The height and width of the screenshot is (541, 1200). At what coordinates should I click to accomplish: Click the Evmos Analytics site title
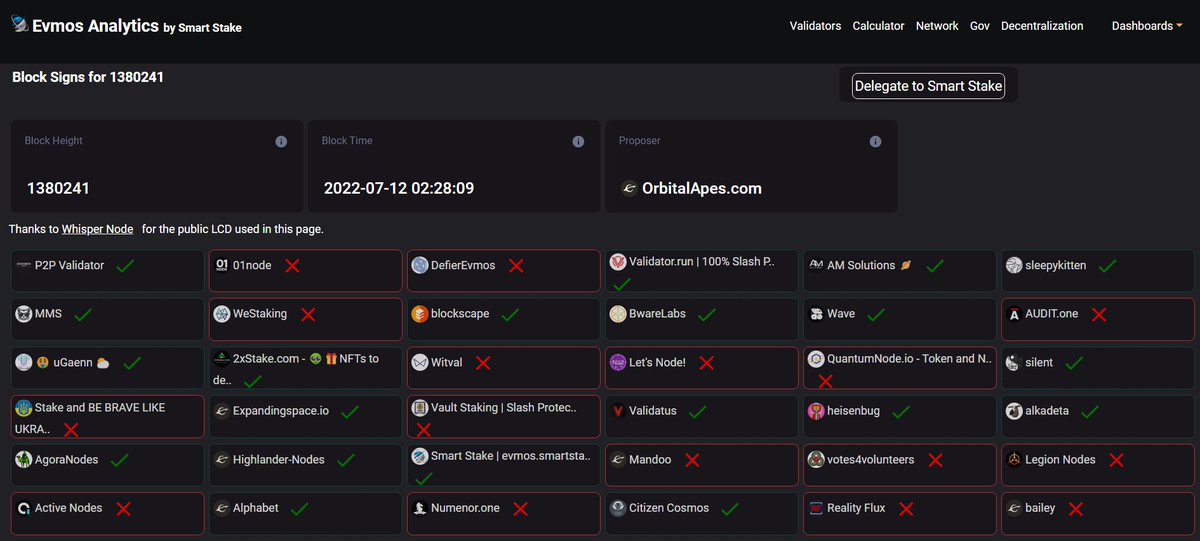95,26
